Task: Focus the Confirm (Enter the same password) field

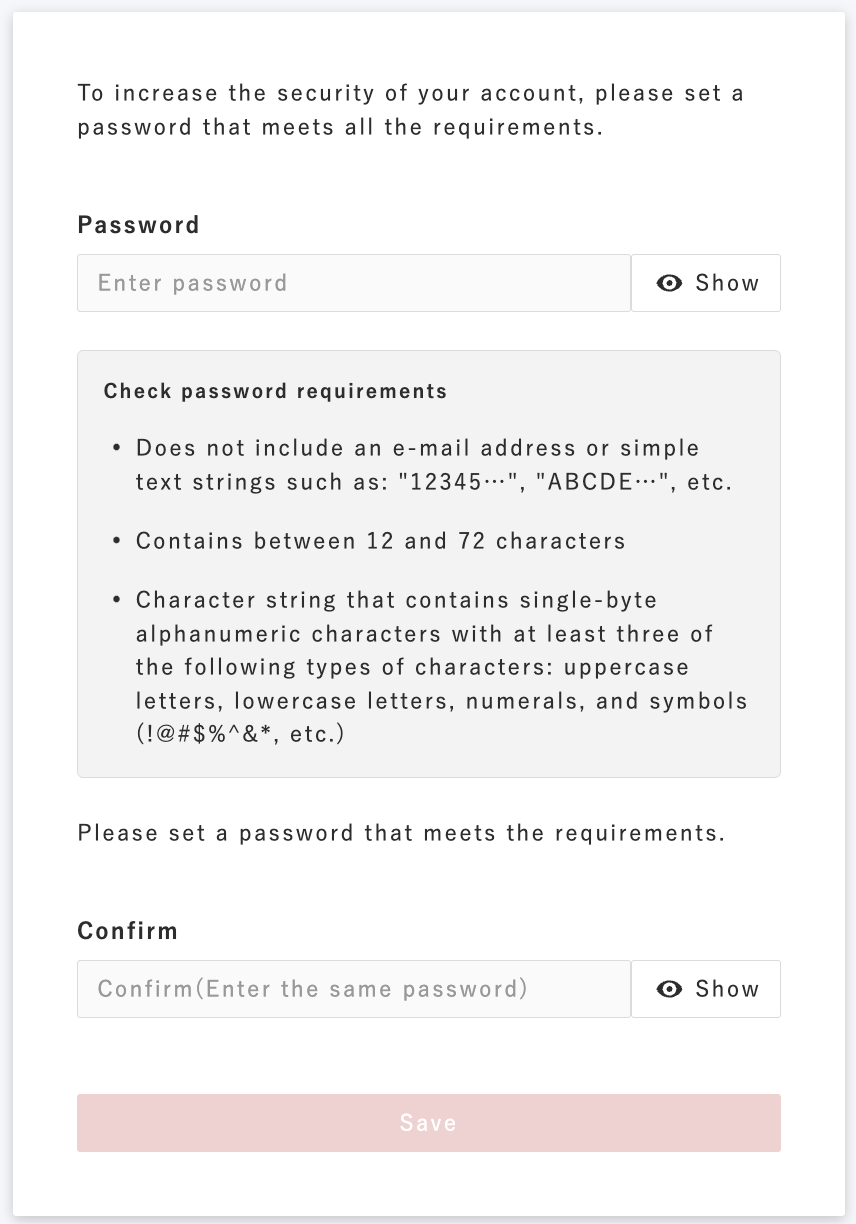Action: click(x=354, y=989)
